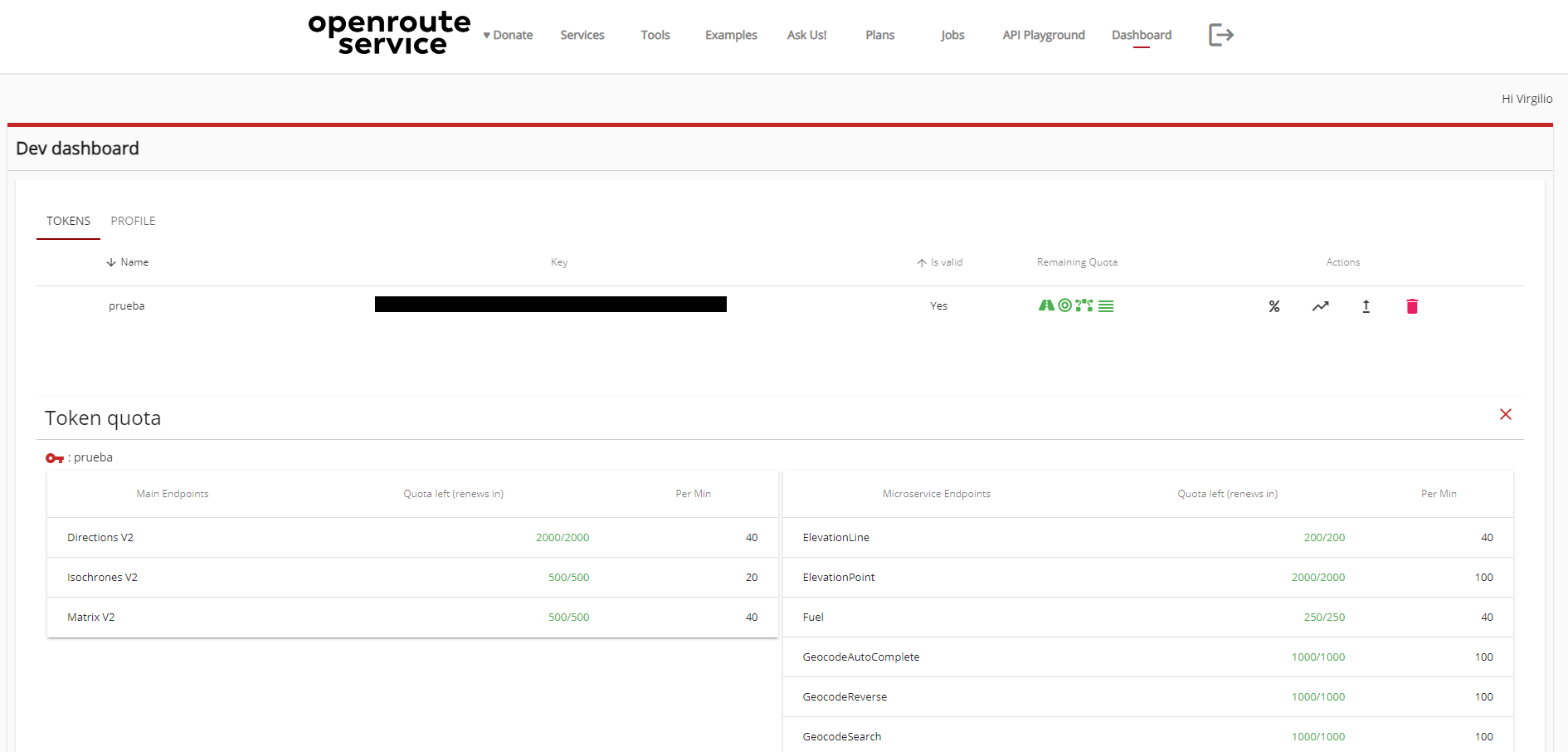Click the Matrix V2 row
The width and height of the screenshot is (1568, 752).
[412, 618]
